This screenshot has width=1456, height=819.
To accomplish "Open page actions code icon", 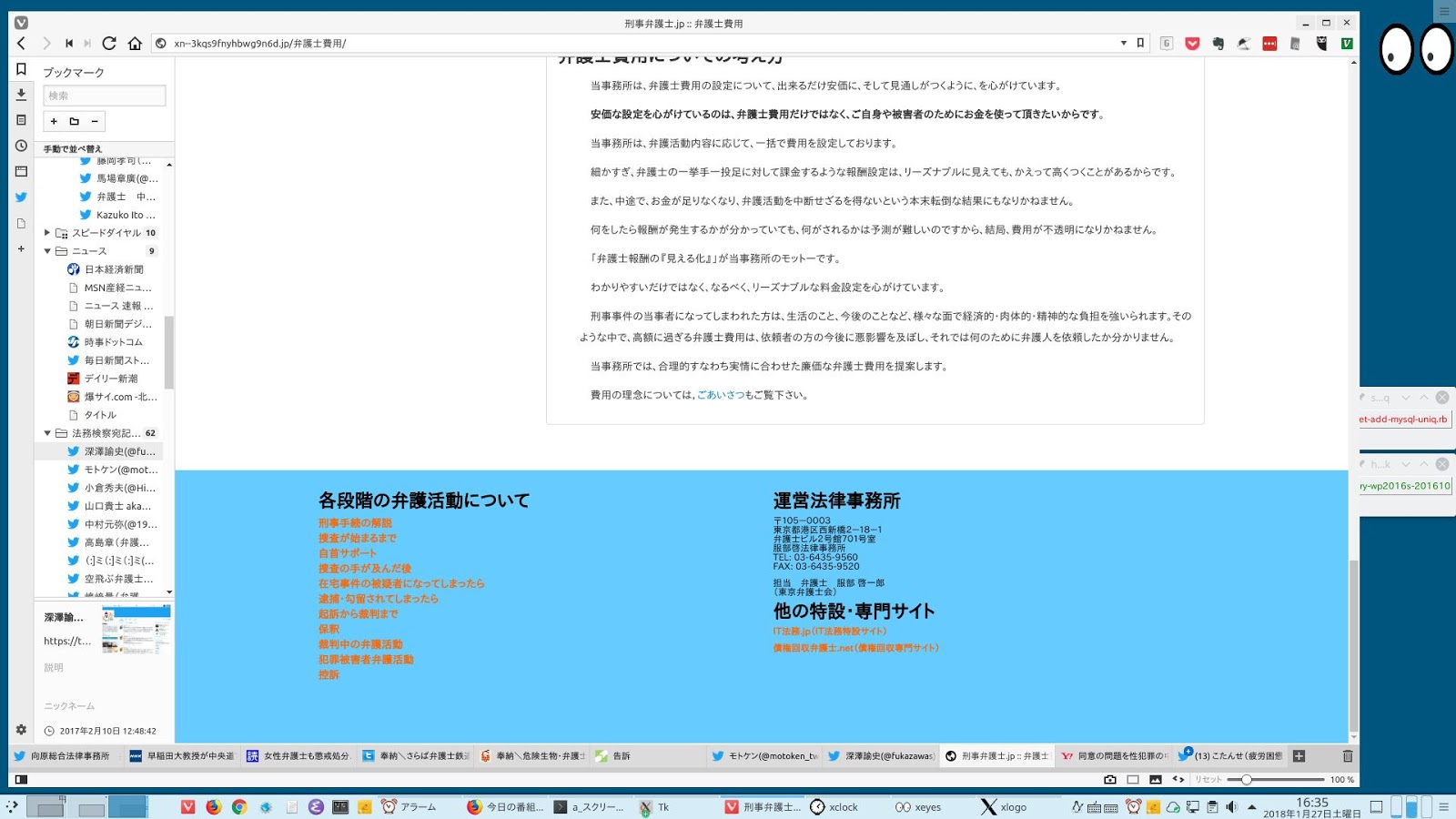I will click(1178, 779).
